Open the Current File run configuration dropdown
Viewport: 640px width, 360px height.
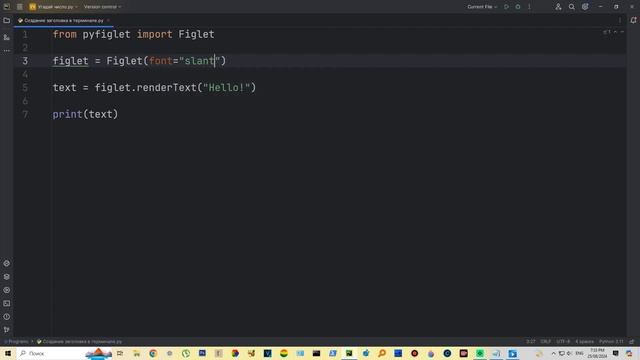tap(482, 7)
